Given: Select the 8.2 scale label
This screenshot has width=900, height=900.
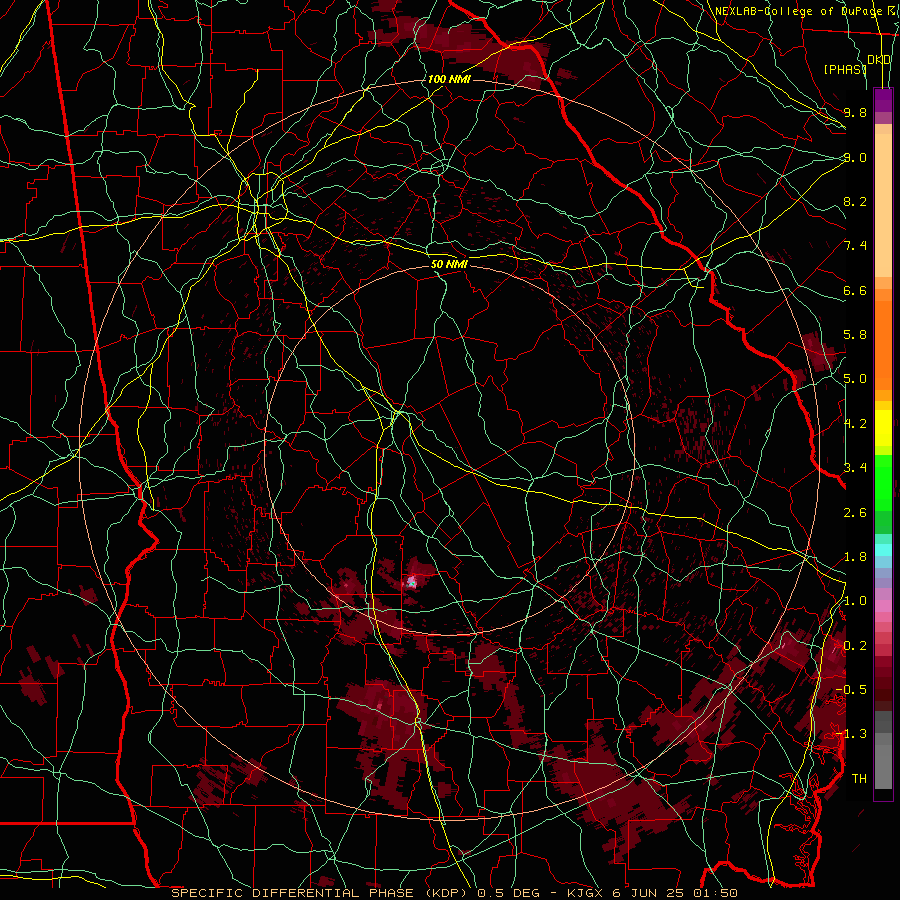Looking at the screenshot, I should click(855, 201).
